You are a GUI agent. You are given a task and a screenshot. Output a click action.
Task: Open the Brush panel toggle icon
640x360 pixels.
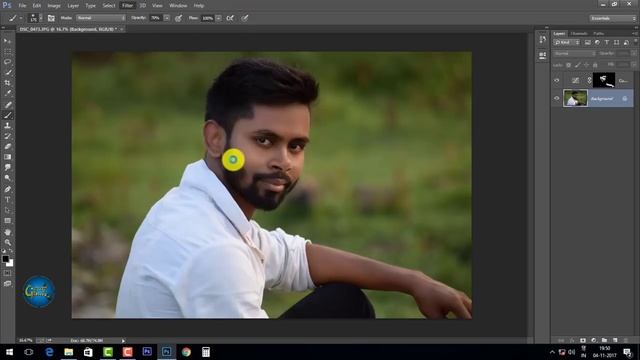[x=51, y=18]
